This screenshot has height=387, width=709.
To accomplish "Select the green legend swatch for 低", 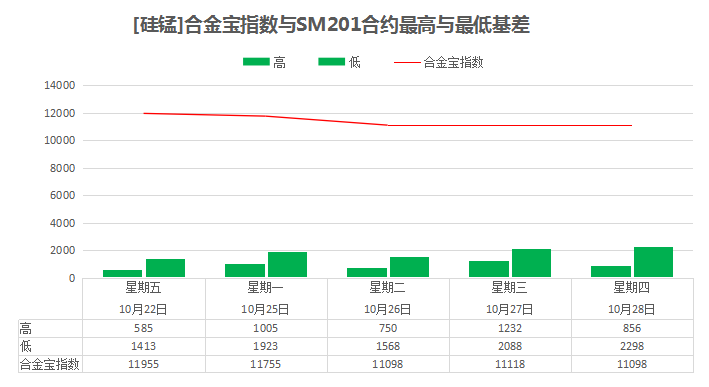I will 331,62.
